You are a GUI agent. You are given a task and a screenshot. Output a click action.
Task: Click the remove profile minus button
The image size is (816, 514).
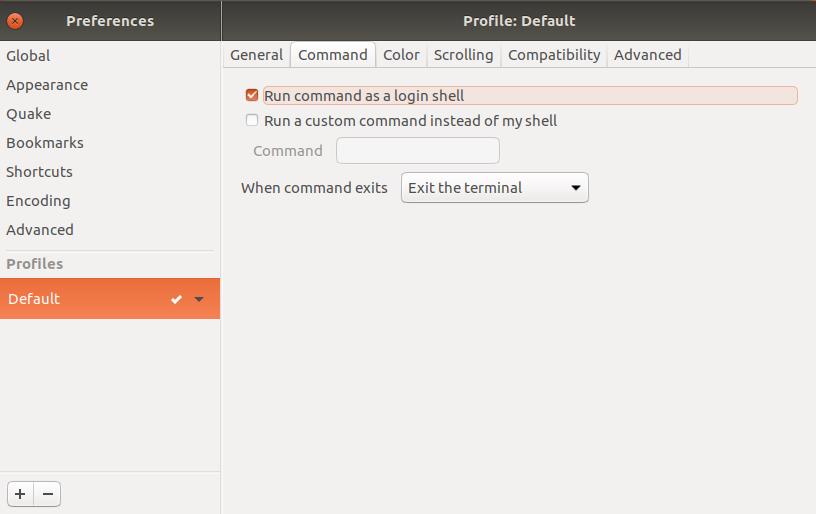(x=47, y=494)
